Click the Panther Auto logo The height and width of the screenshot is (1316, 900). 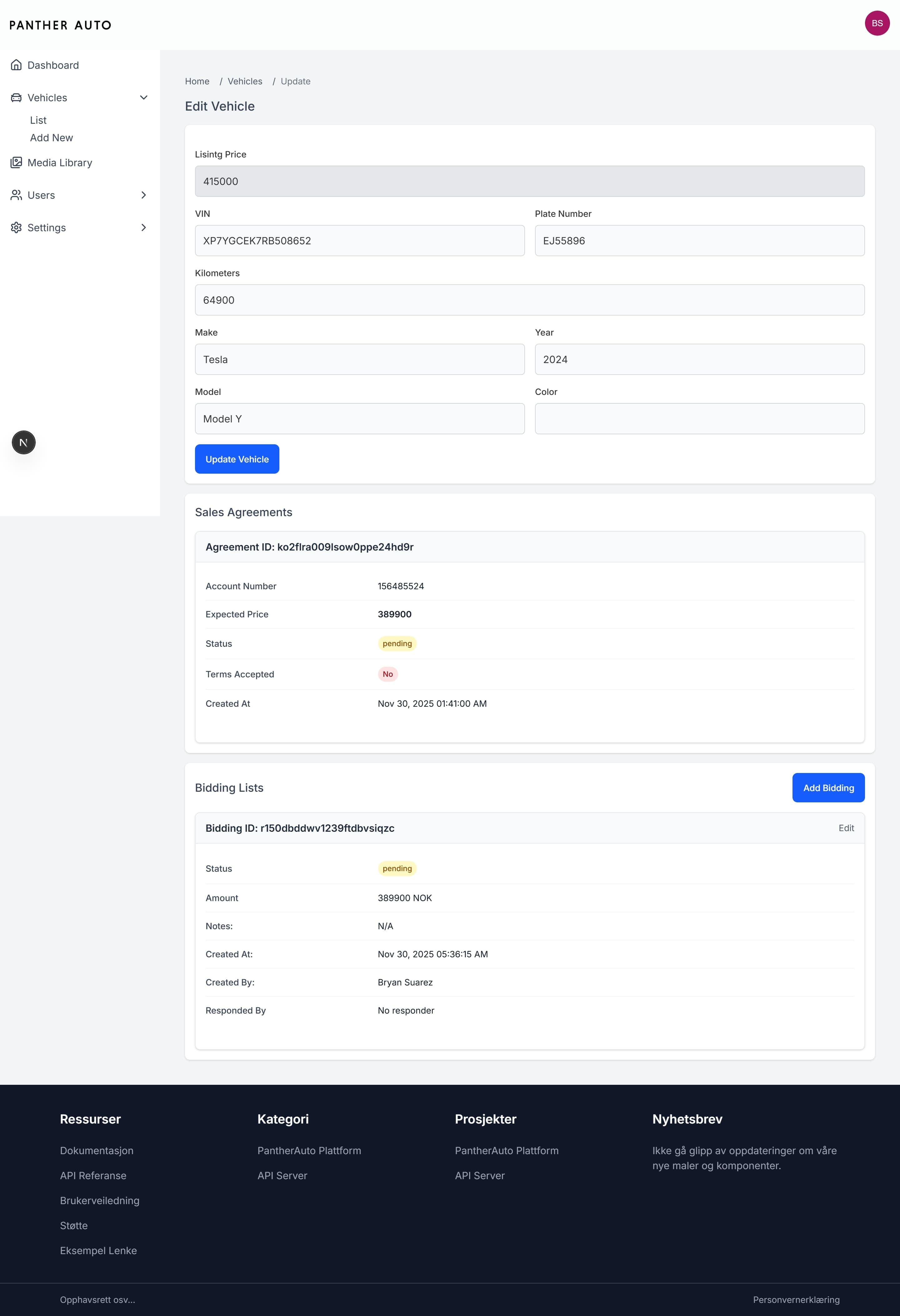59,24
